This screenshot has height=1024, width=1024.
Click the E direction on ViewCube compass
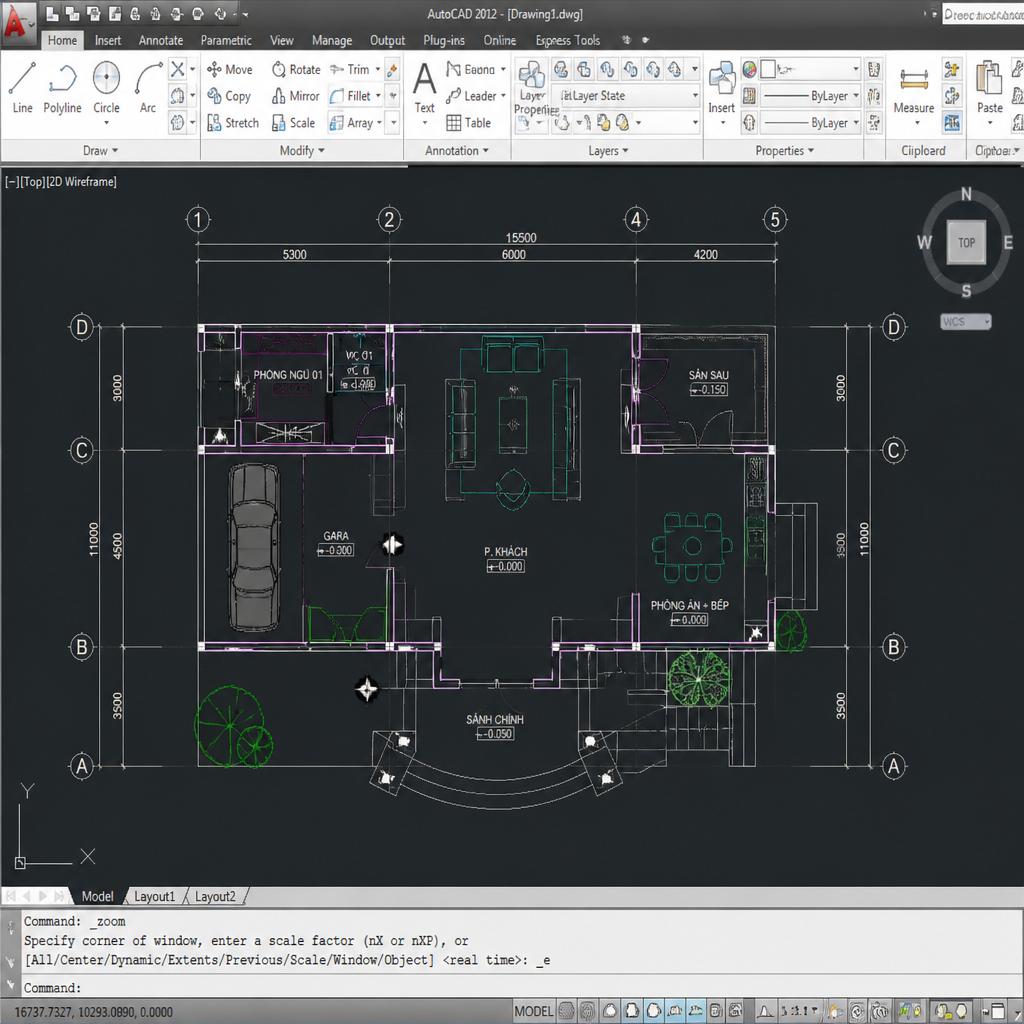1008,243
